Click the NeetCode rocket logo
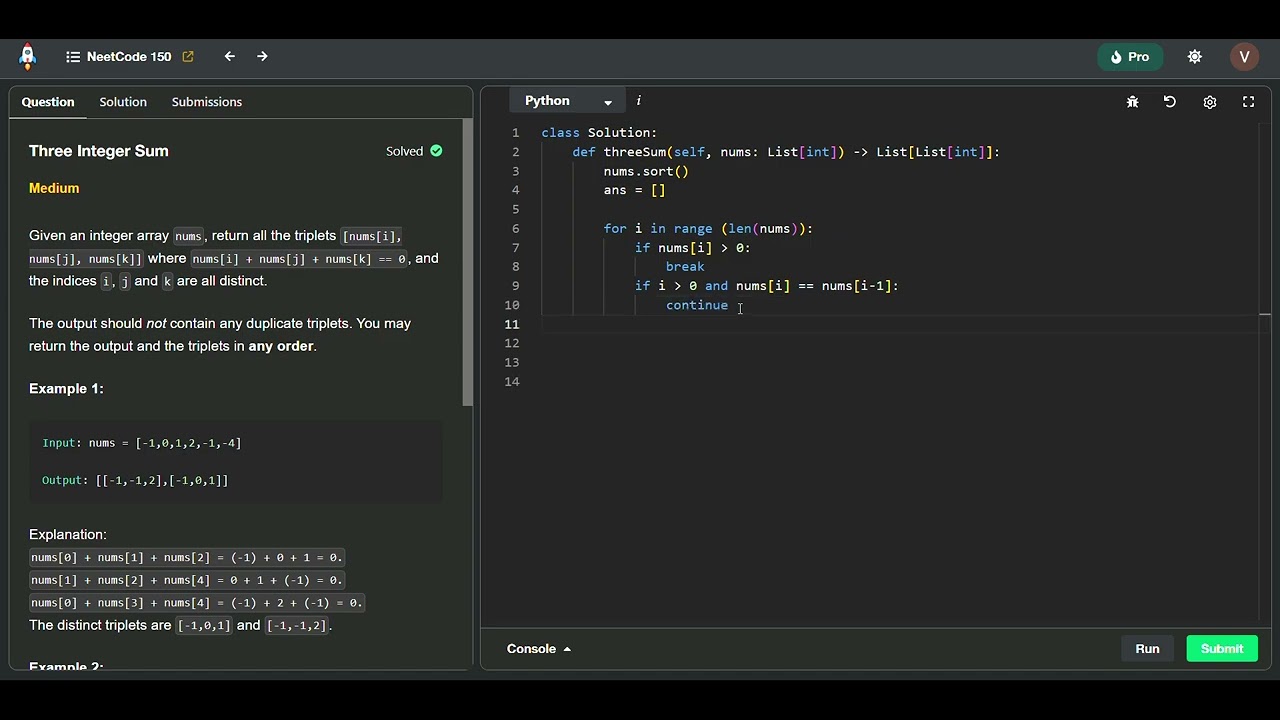Image resolution: width=1280 pixels, height=720 pixels. [x=28, y=57]
